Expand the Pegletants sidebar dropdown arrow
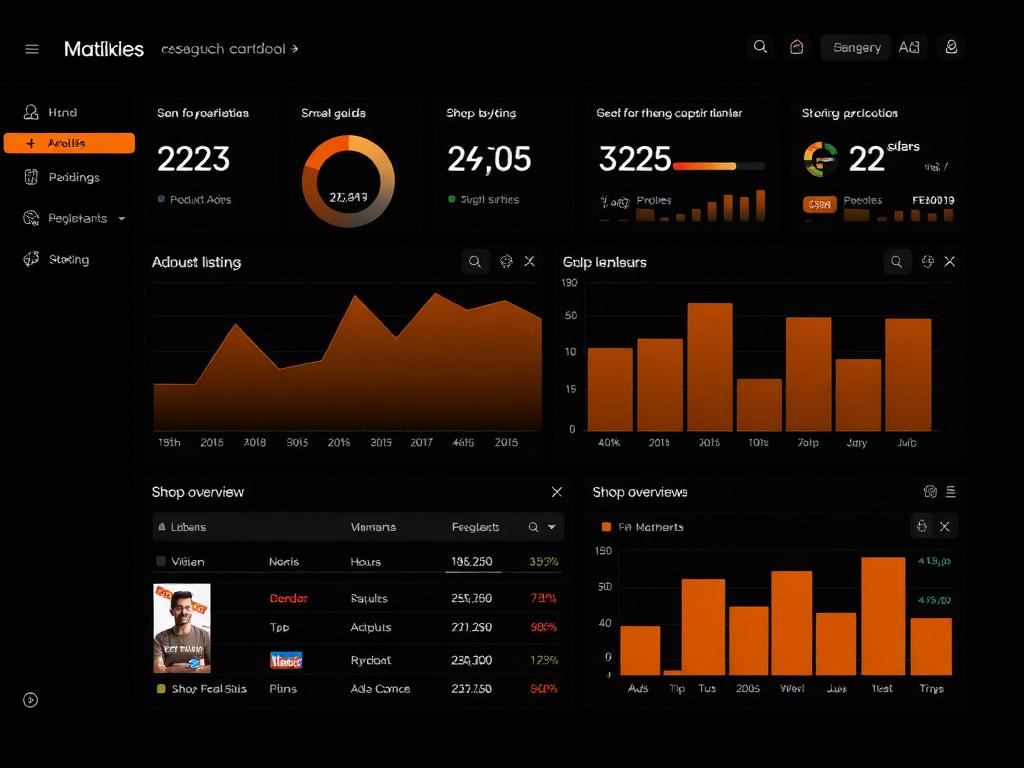Viewport: 1024px width, 768px height. (x=121, y=219)
